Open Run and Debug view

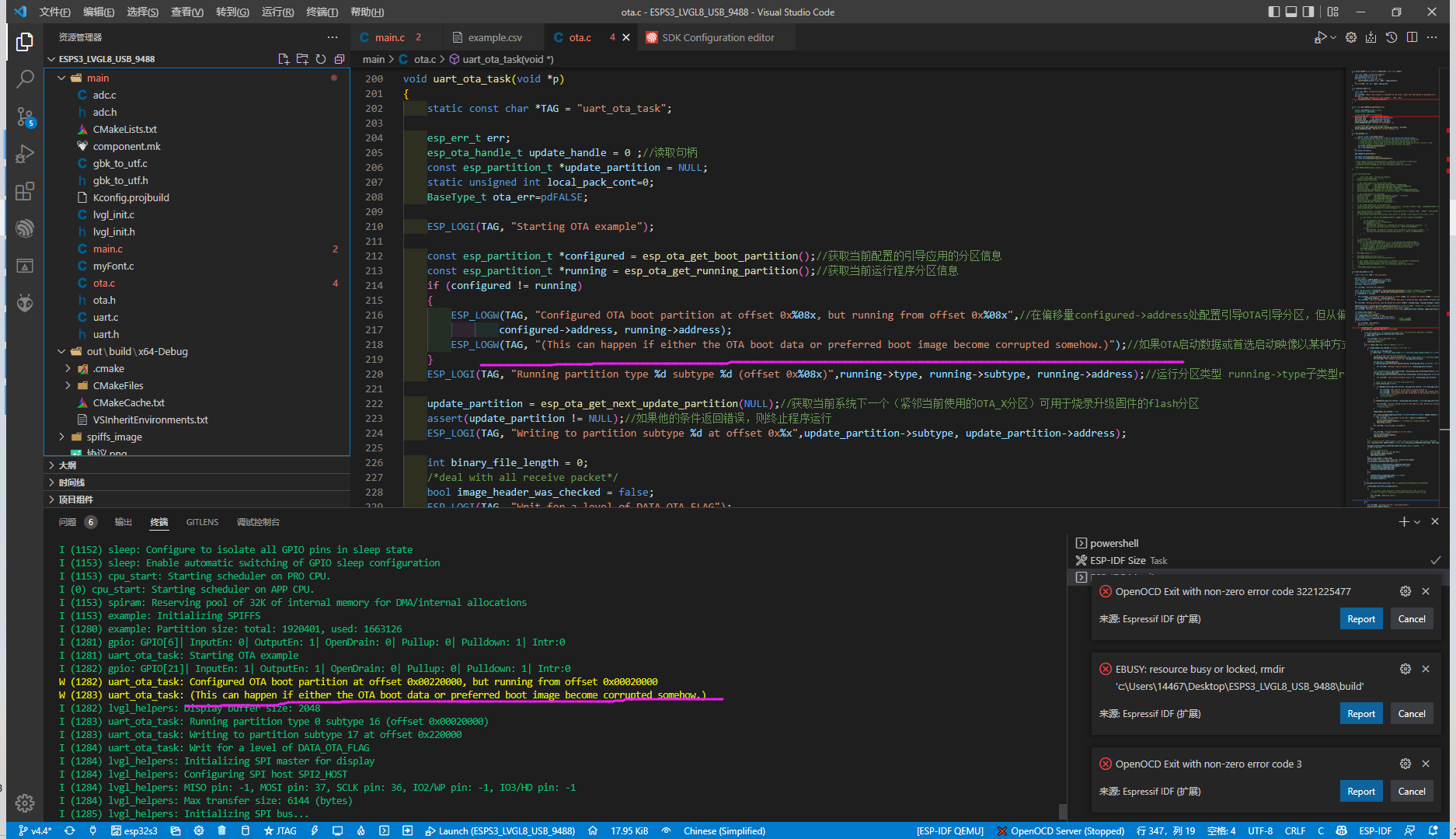25,154
